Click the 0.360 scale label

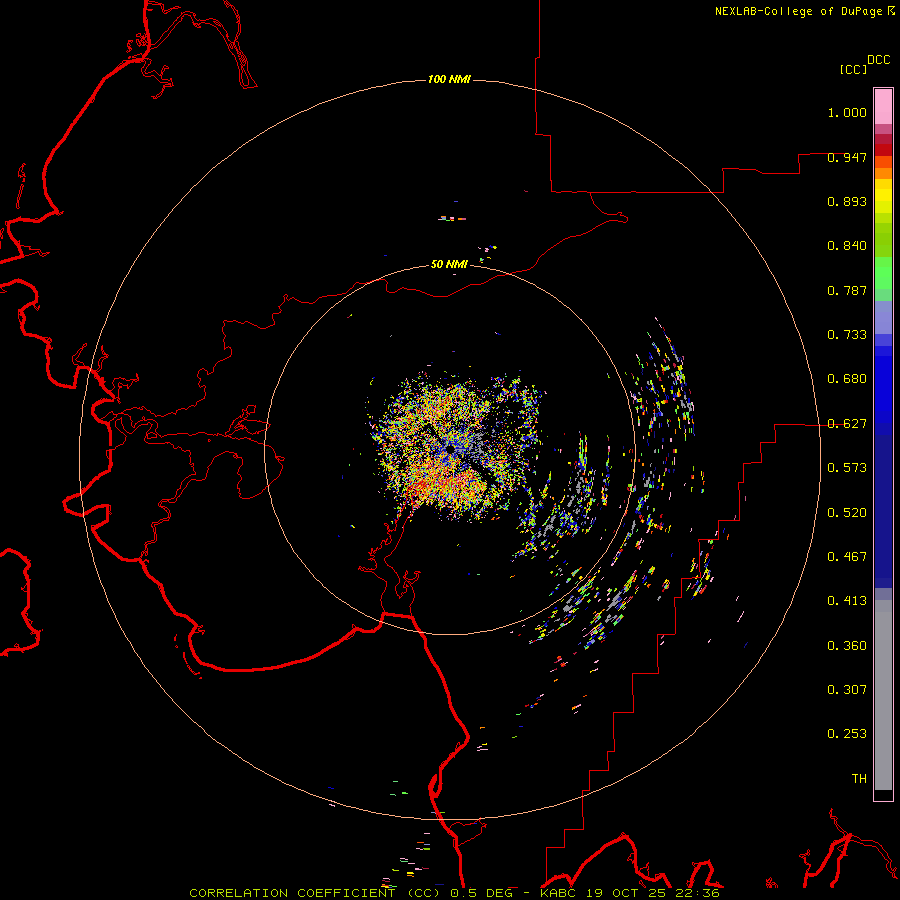pos(847,646)
